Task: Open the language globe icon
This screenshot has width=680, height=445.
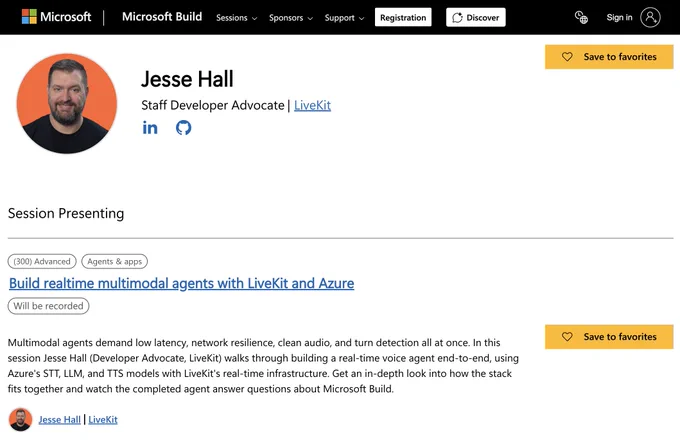Action: click(x=581, y=17)
